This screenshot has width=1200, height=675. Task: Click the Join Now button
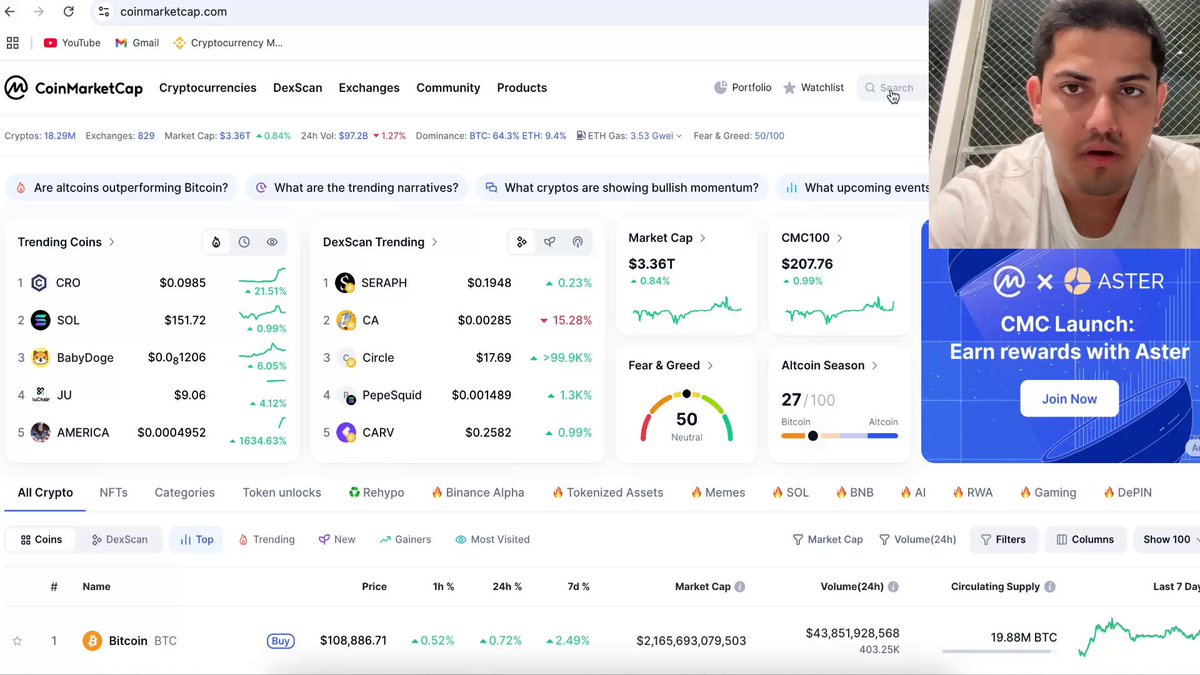point(1069,399)
